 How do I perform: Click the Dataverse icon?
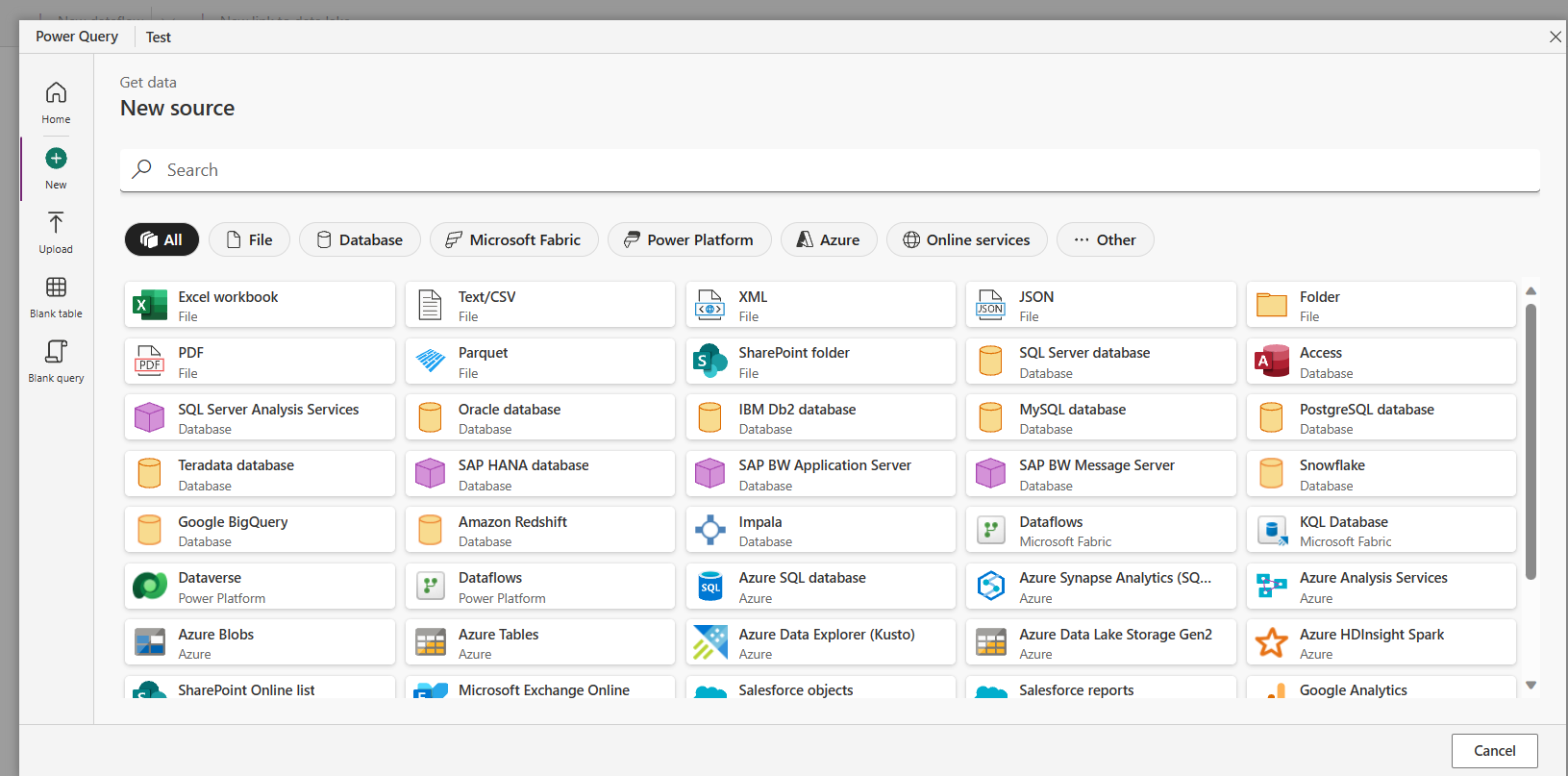[x=149, y=586]
